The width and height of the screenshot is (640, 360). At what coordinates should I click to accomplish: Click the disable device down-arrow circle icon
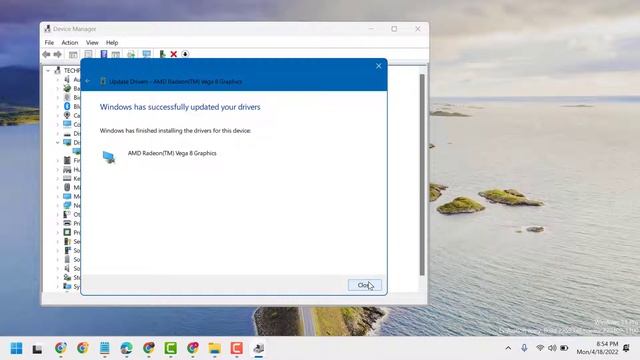tap(185, 54)
